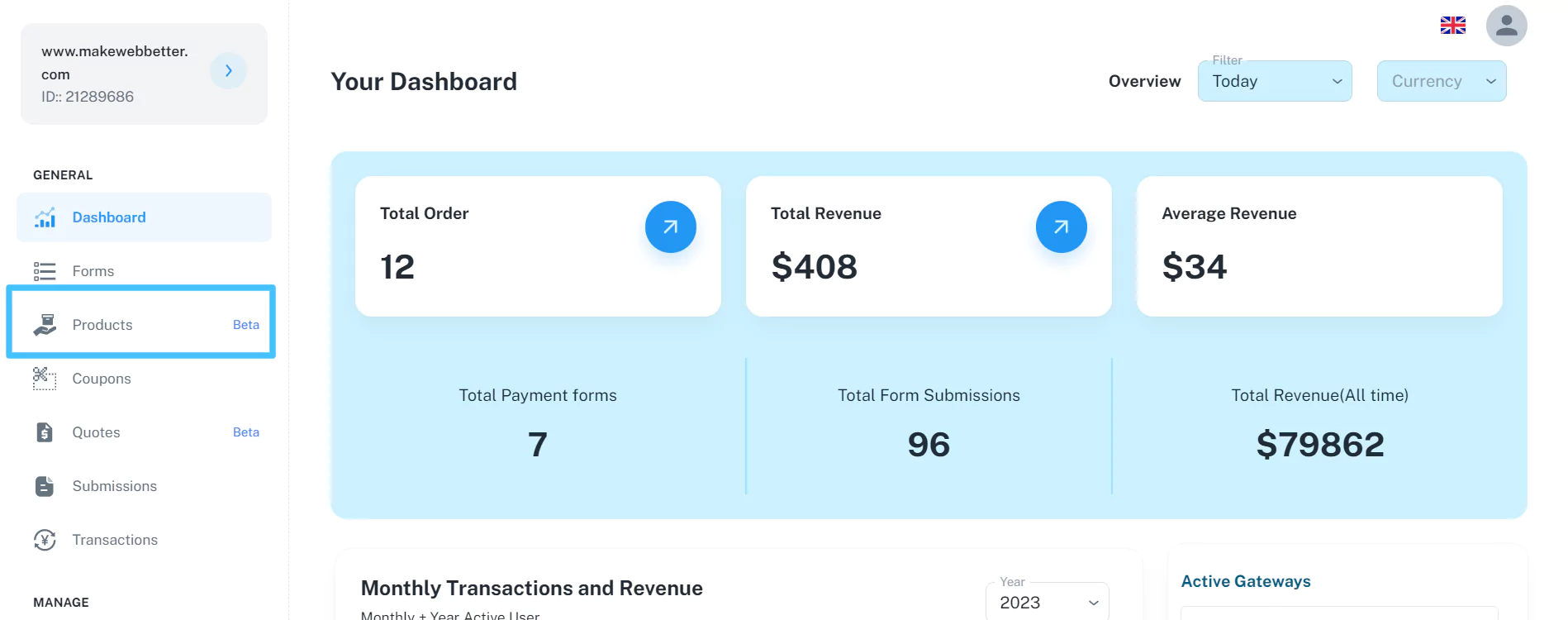This screenshot has width=1568, height=620.
Task: Switch language via UK flag icon
Action: click(x=1452, y=26)
